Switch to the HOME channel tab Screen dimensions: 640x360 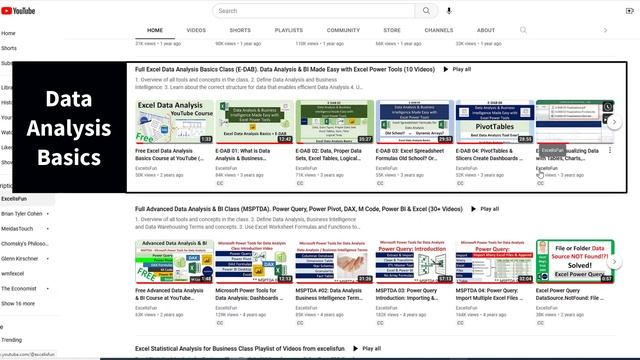click(155, 30)
